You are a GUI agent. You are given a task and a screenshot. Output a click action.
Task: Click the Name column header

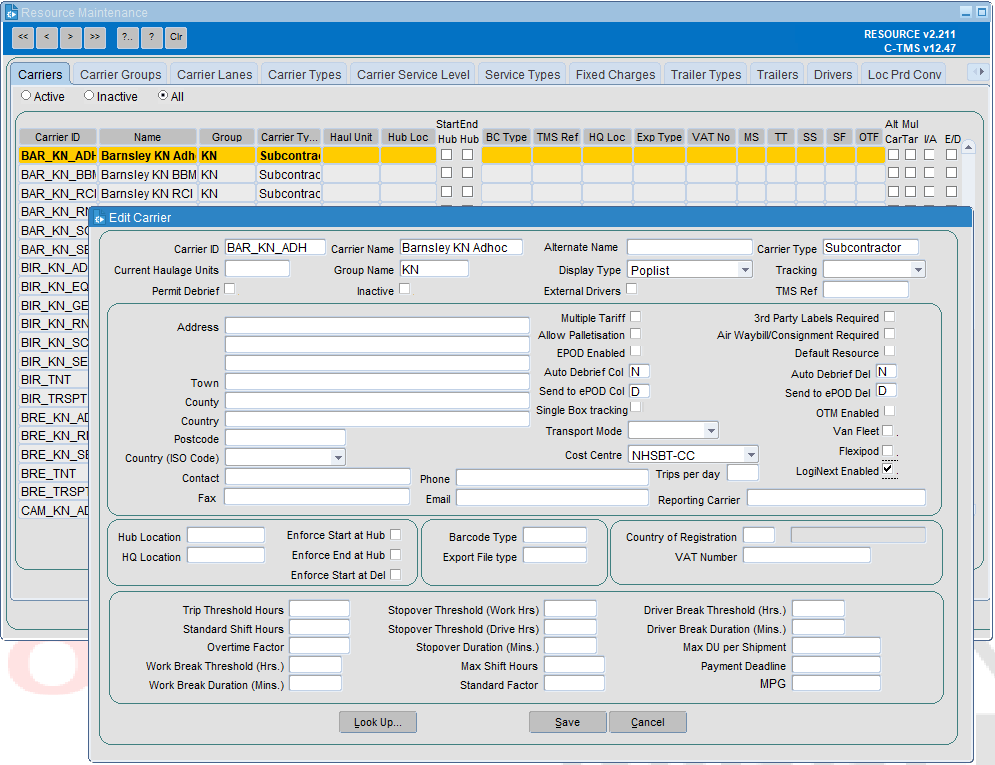point(147,137)
